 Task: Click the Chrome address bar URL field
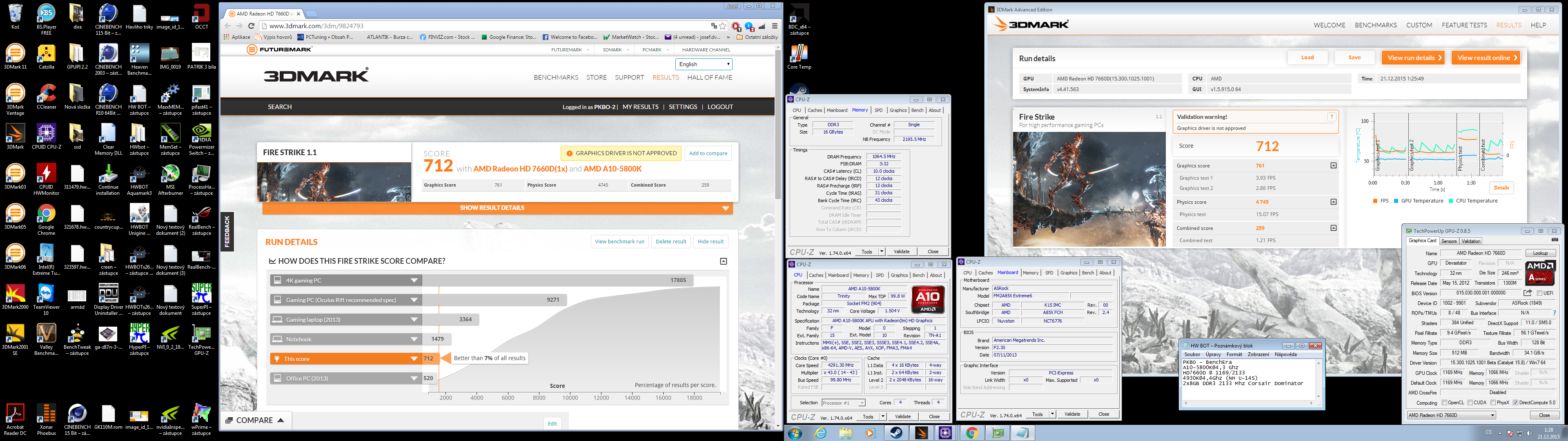pyautogui.click(x=487, y=26)
